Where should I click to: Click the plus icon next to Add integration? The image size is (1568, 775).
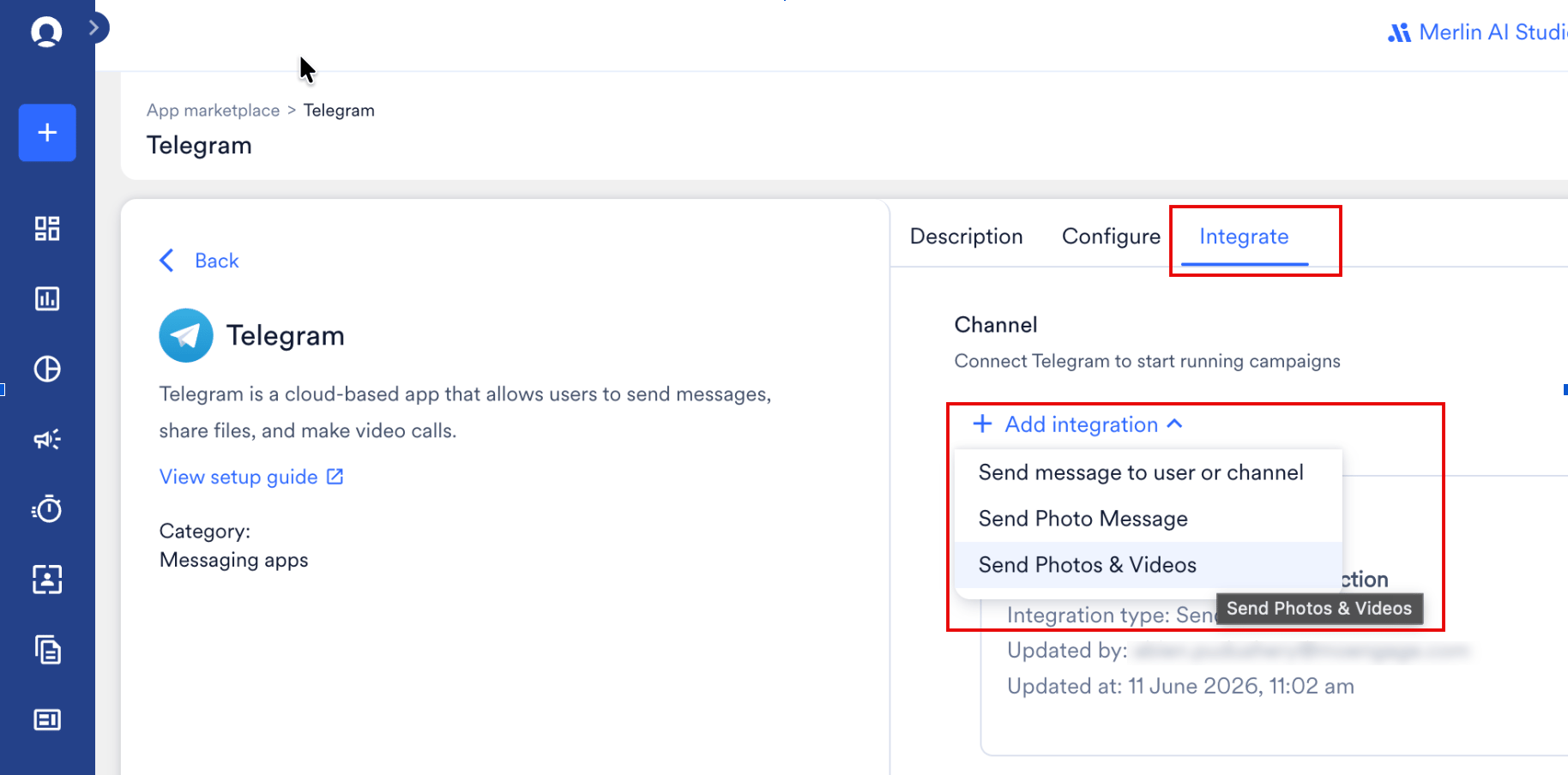click(983, 424)
